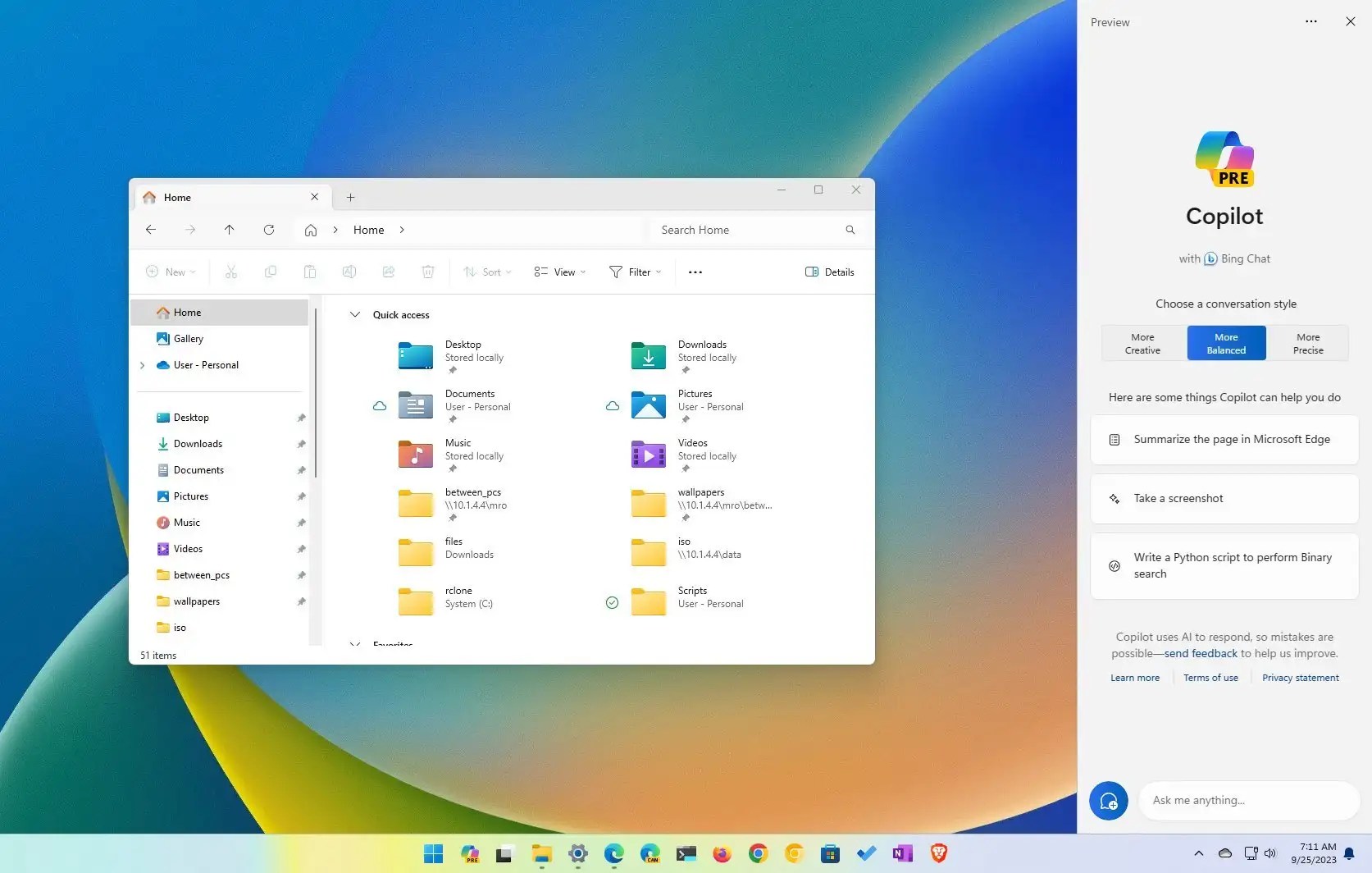This screenshot has width=1372, height=873.
Task: Click the Search Home field
Action: click(757, 230)
